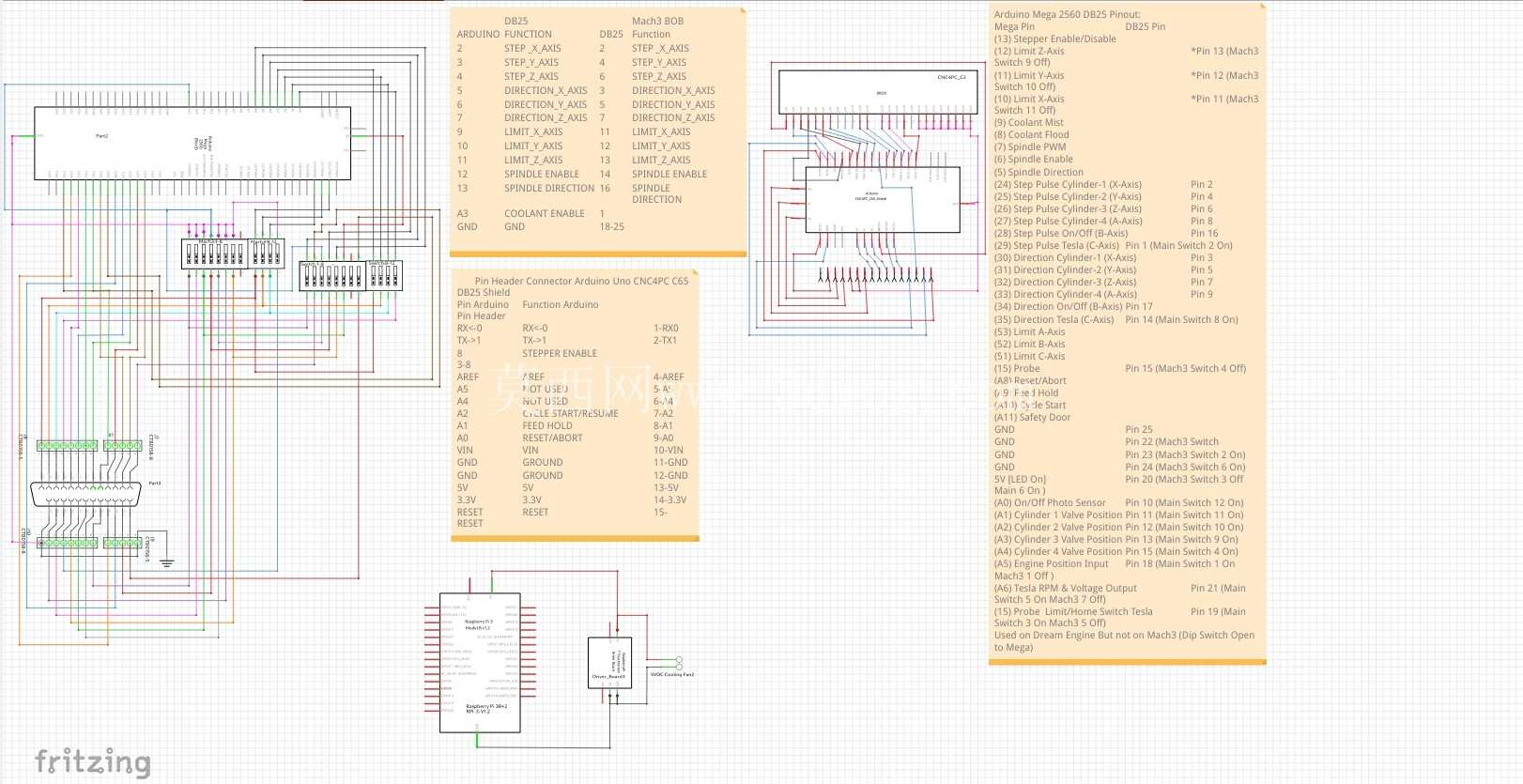Click '(A11) Safety Door' line

click(x=1032, y=417)
